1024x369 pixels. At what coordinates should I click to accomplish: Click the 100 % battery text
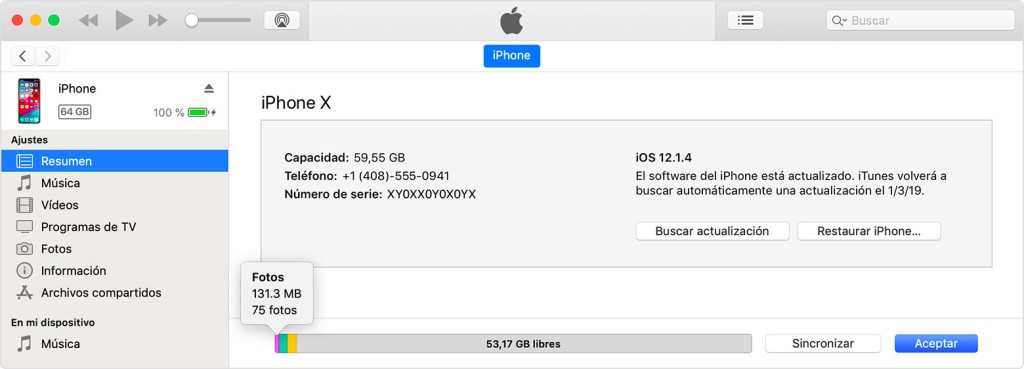pyautogui.click(x=168, y=112)
